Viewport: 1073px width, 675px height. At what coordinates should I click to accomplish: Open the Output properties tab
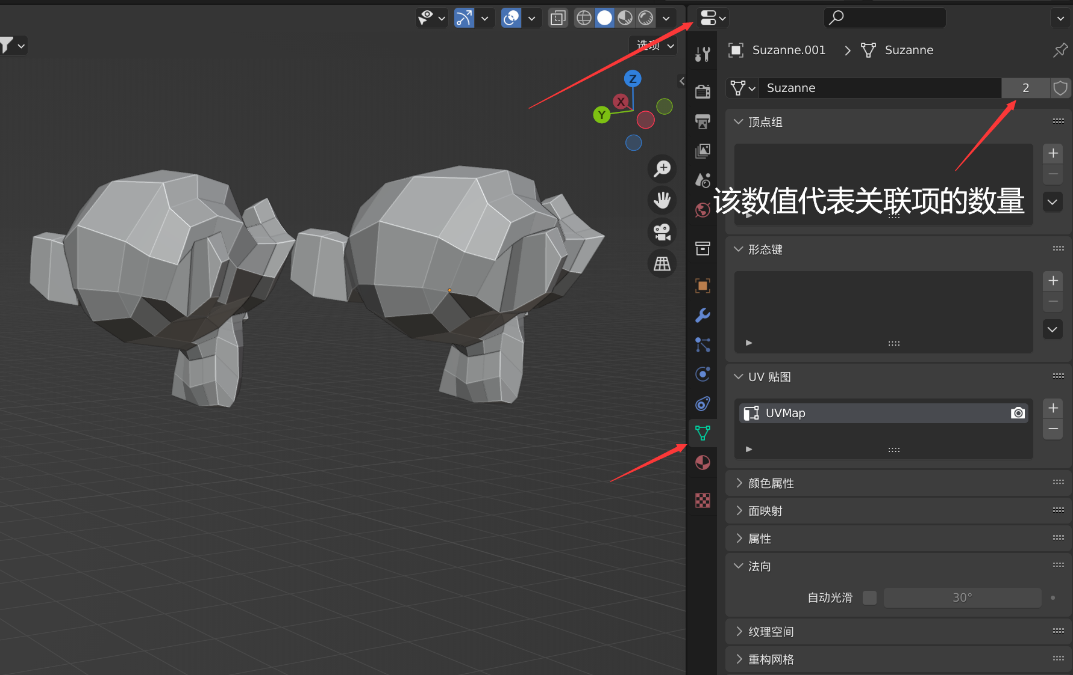pos(702,121)
